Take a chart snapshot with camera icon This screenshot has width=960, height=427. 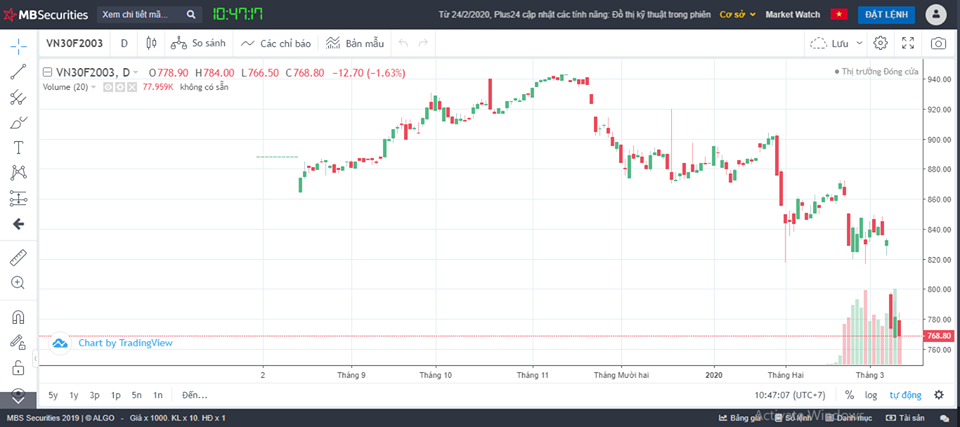coord(938,44)
